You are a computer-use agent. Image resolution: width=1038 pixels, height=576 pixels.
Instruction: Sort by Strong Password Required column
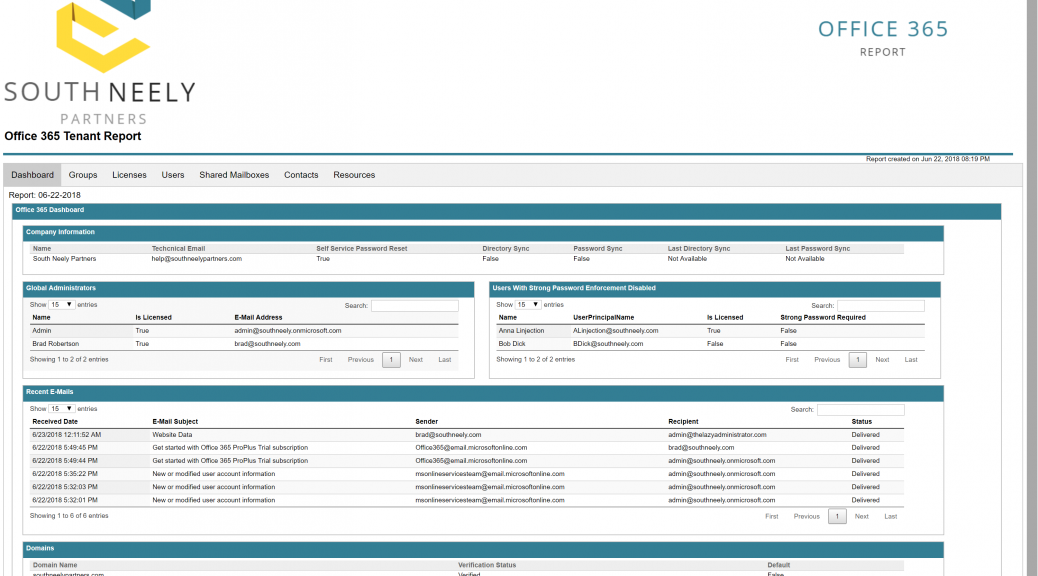coord(823,318)
